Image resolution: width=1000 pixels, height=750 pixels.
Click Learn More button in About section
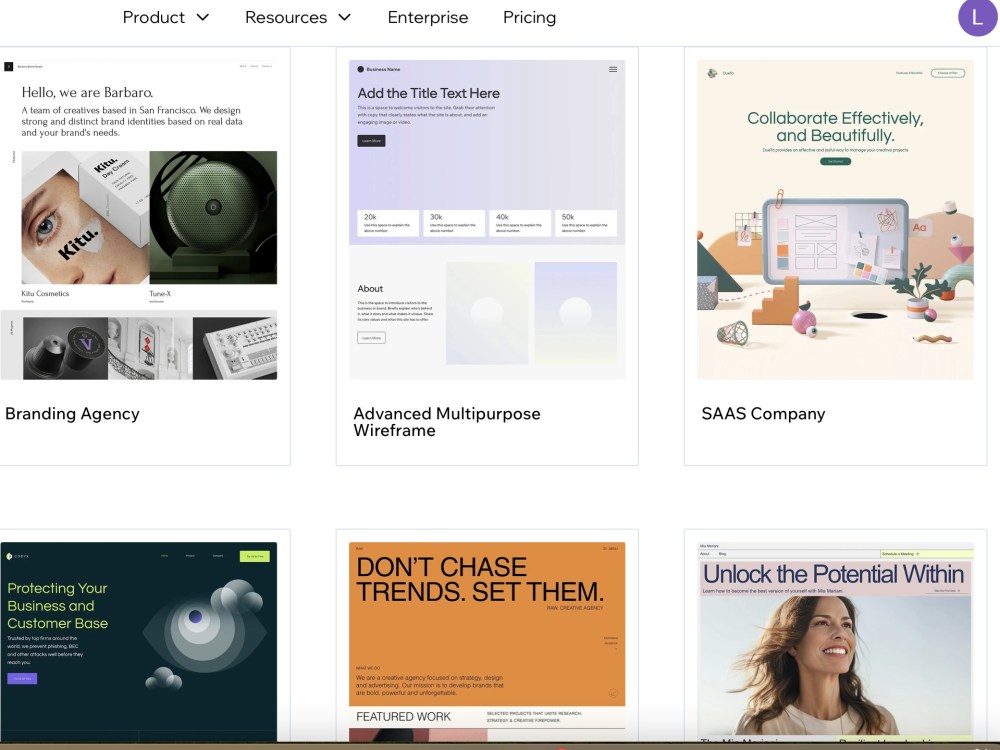tap(371, 338)
